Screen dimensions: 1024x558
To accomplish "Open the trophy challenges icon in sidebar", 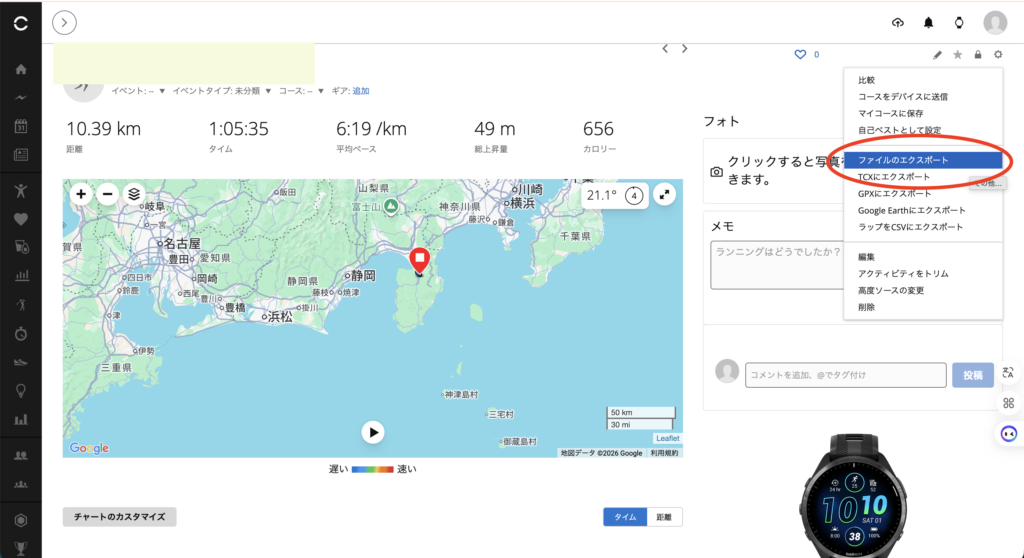I will click(x=21, y=549).
